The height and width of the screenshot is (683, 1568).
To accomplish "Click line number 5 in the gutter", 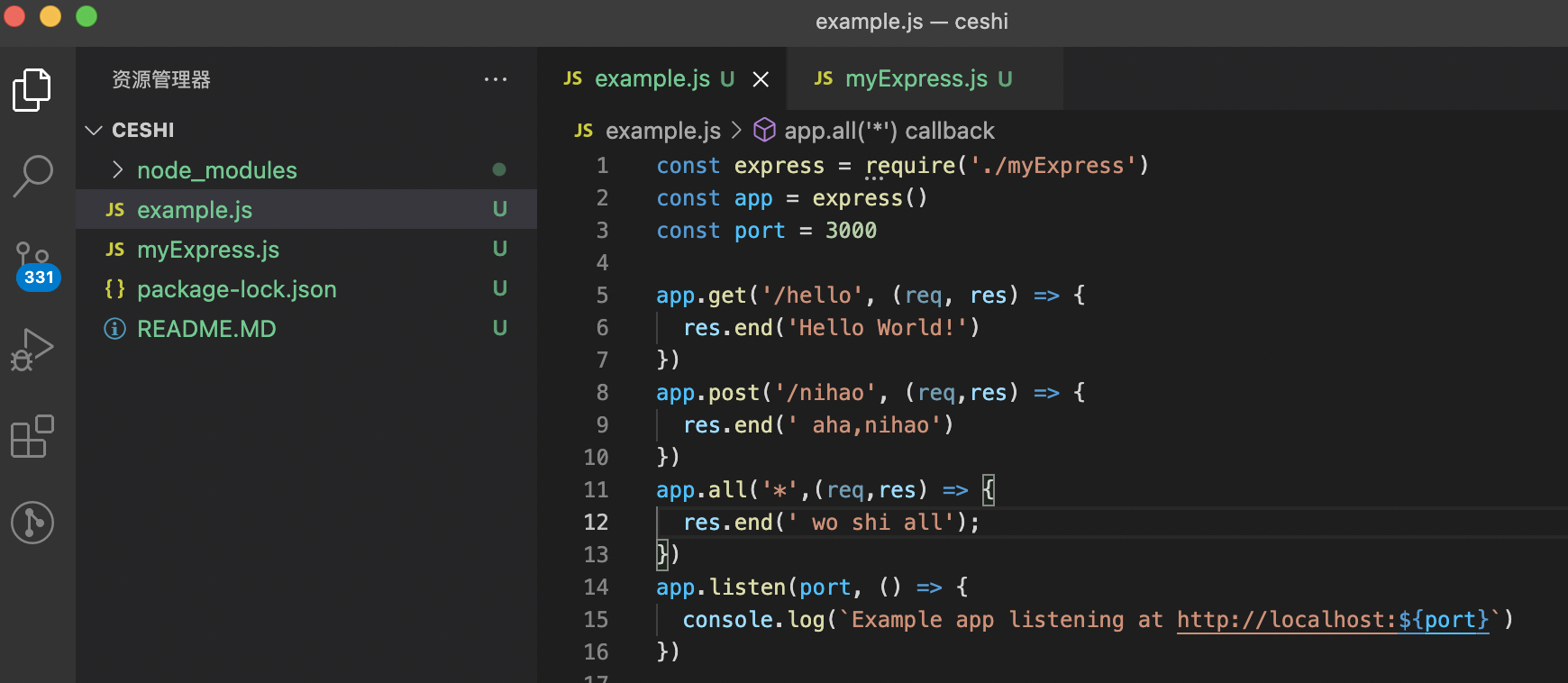I will click(602, 296).
